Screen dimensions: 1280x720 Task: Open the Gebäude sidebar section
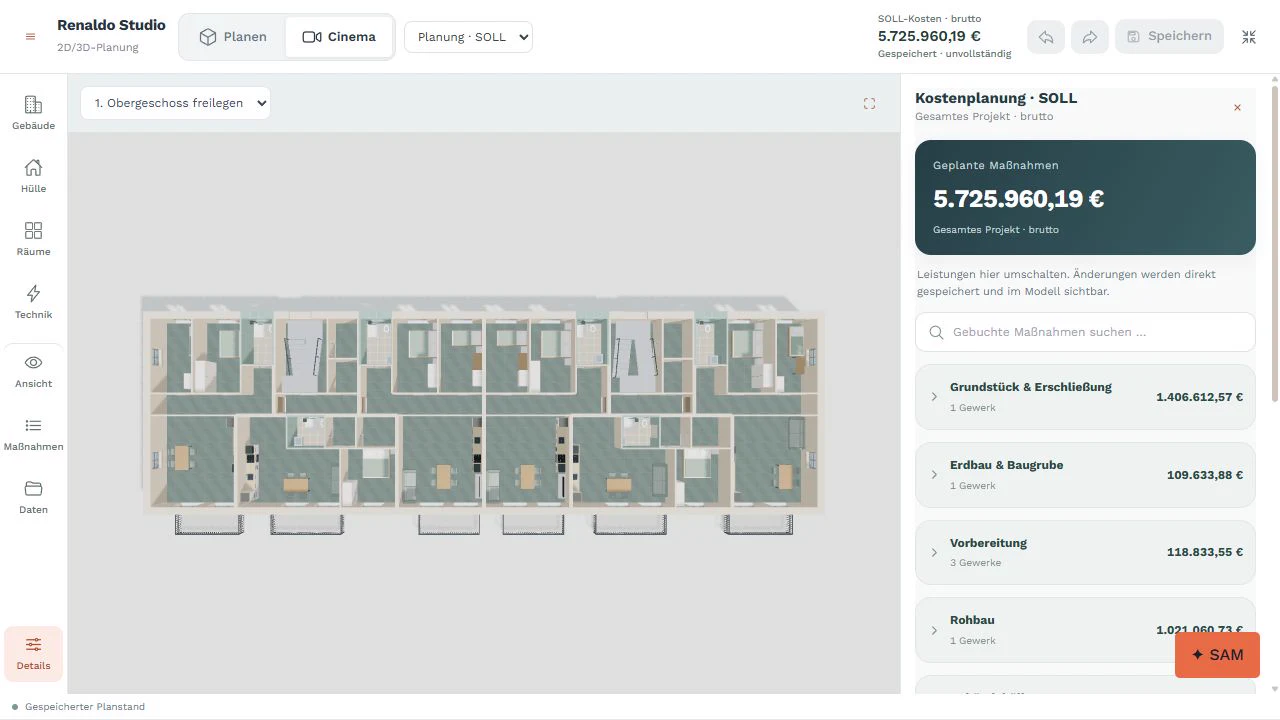pos(33,112)
